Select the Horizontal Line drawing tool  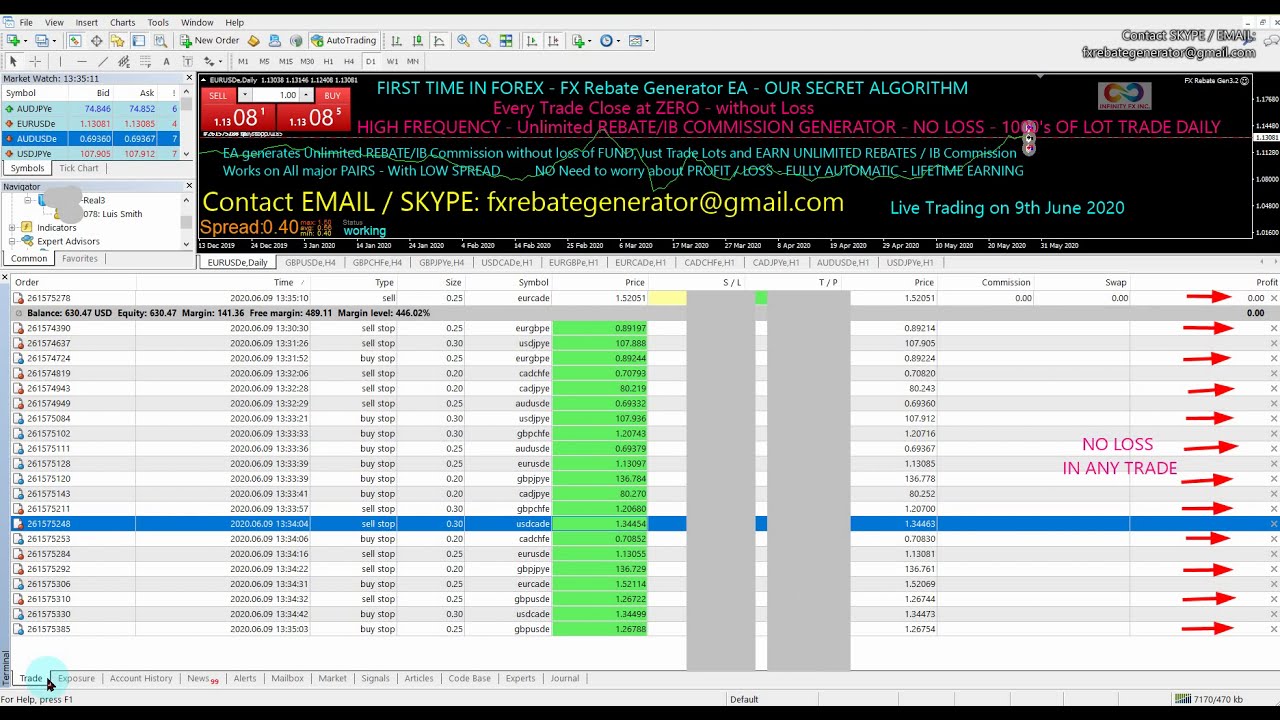point(81,61)
